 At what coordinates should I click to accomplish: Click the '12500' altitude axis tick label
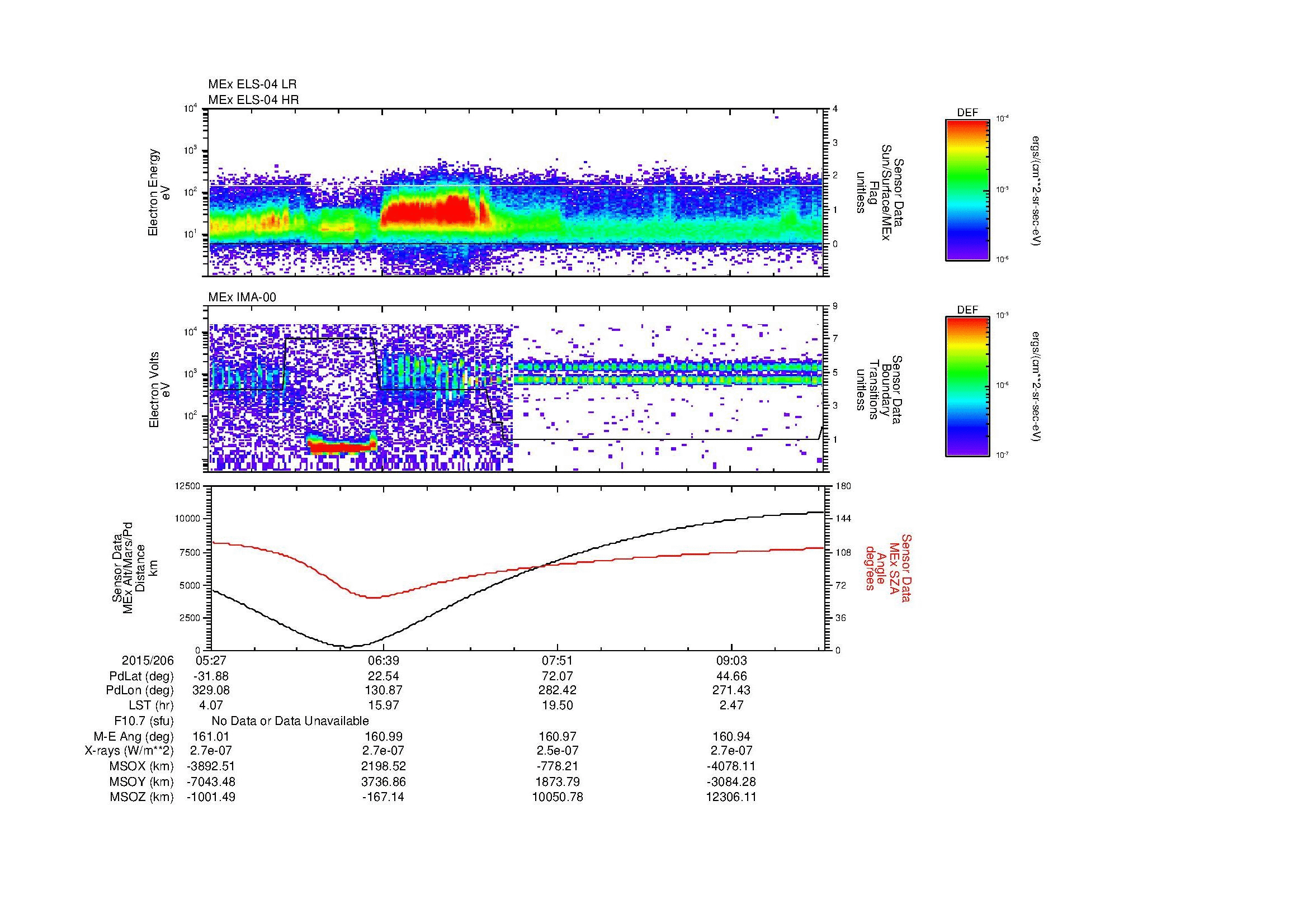(187, 486)
